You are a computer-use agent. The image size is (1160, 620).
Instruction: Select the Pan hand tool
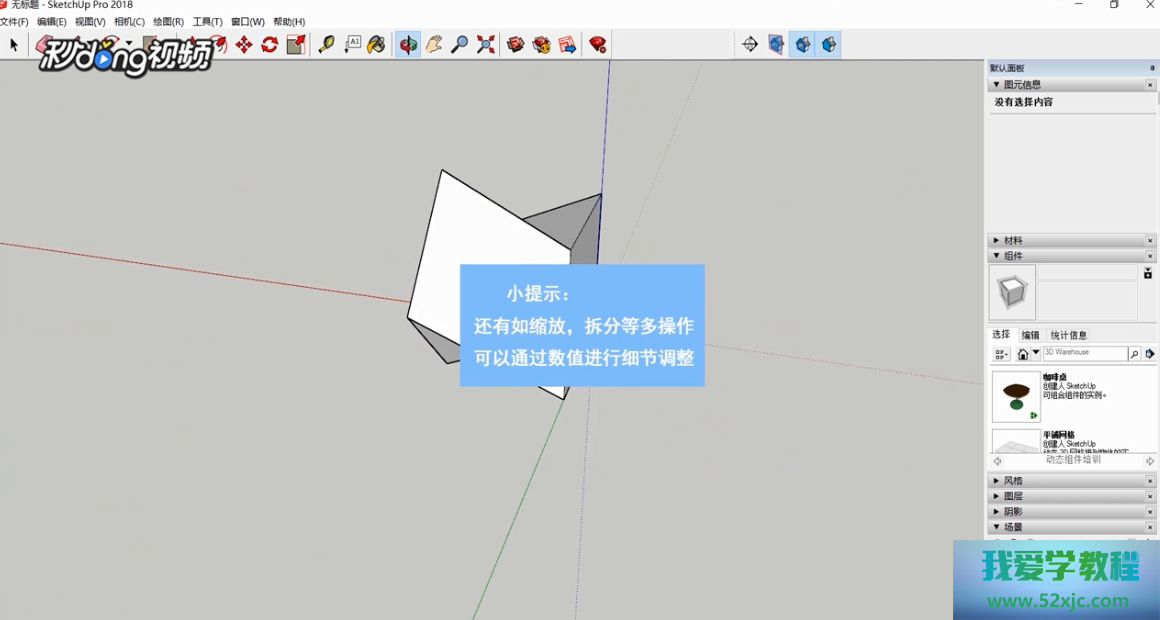click(433, 45)
